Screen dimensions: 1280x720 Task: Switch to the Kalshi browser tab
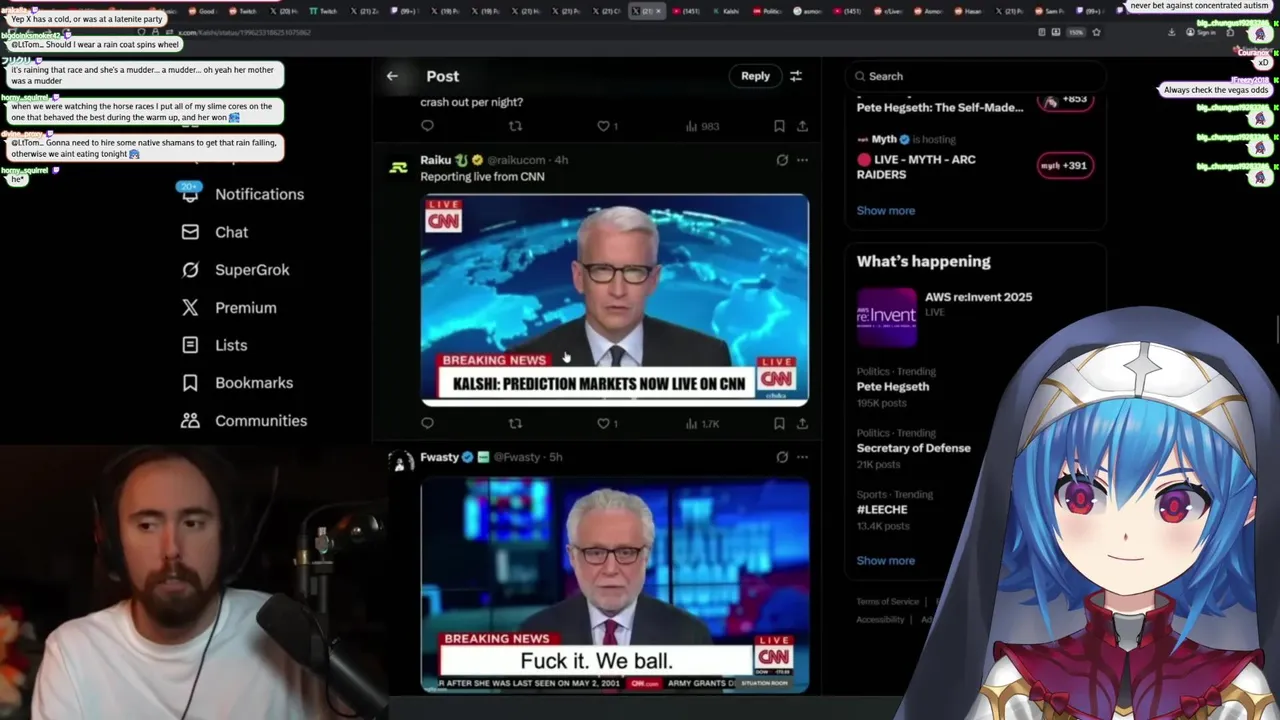pos(730,10)
